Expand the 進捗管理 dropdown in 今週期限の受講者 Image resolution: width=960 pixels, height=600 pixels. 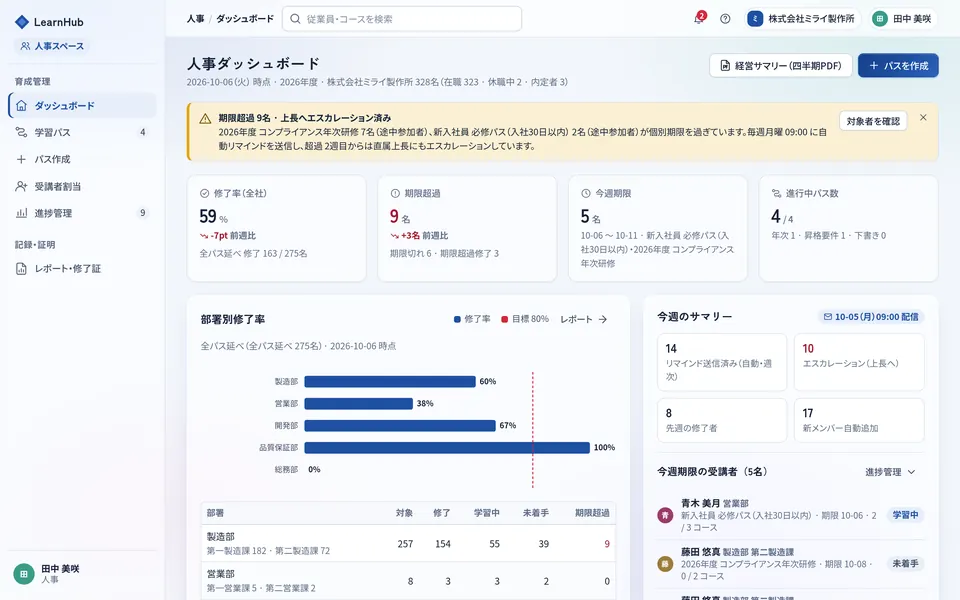(890, 472)
